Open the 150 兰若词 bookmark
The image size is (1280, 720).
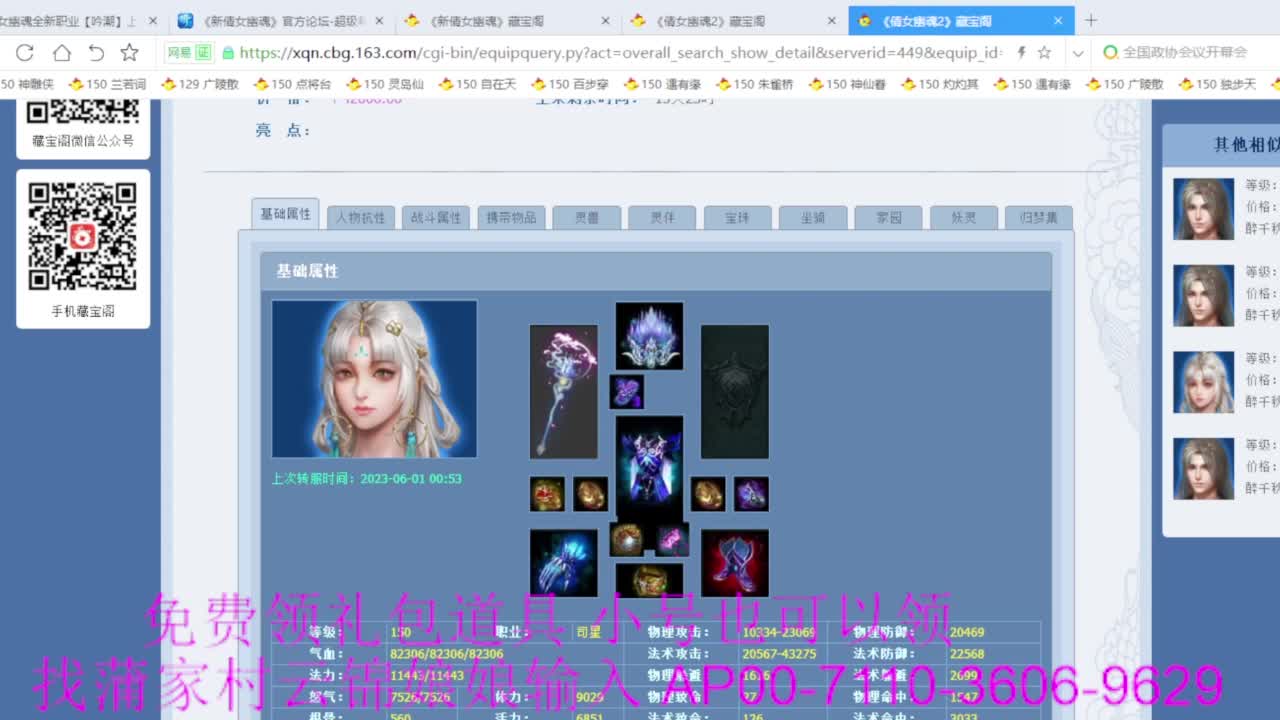coord(107,85)
